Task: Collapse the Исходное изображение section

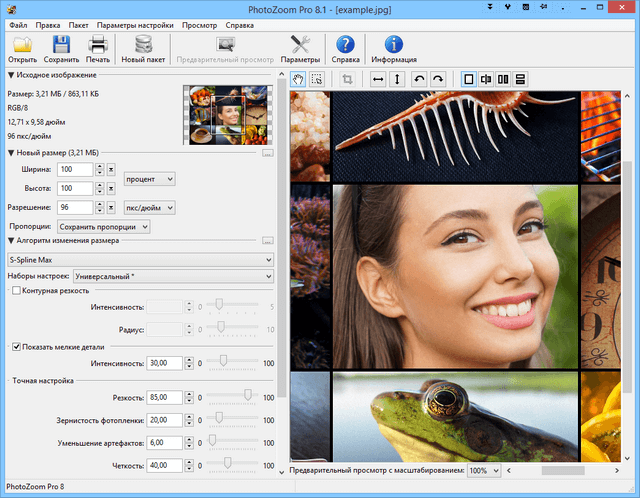Action: point(11,75)
